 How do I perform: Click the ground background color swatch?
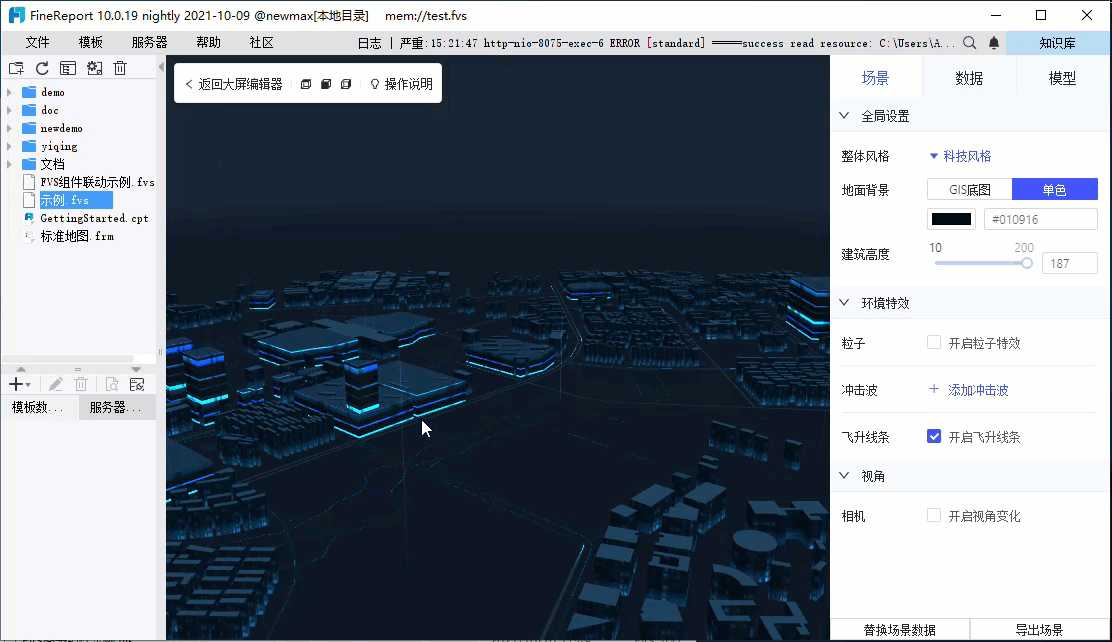[951, 219]
